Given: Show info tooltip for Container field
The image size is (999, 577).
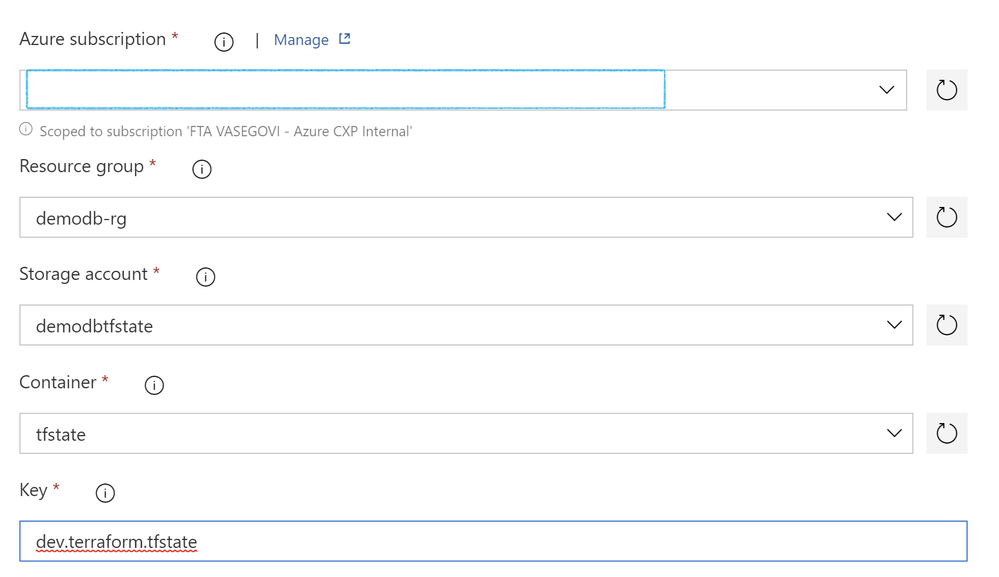Looking at the screenshot, I should tap(154, 385).
